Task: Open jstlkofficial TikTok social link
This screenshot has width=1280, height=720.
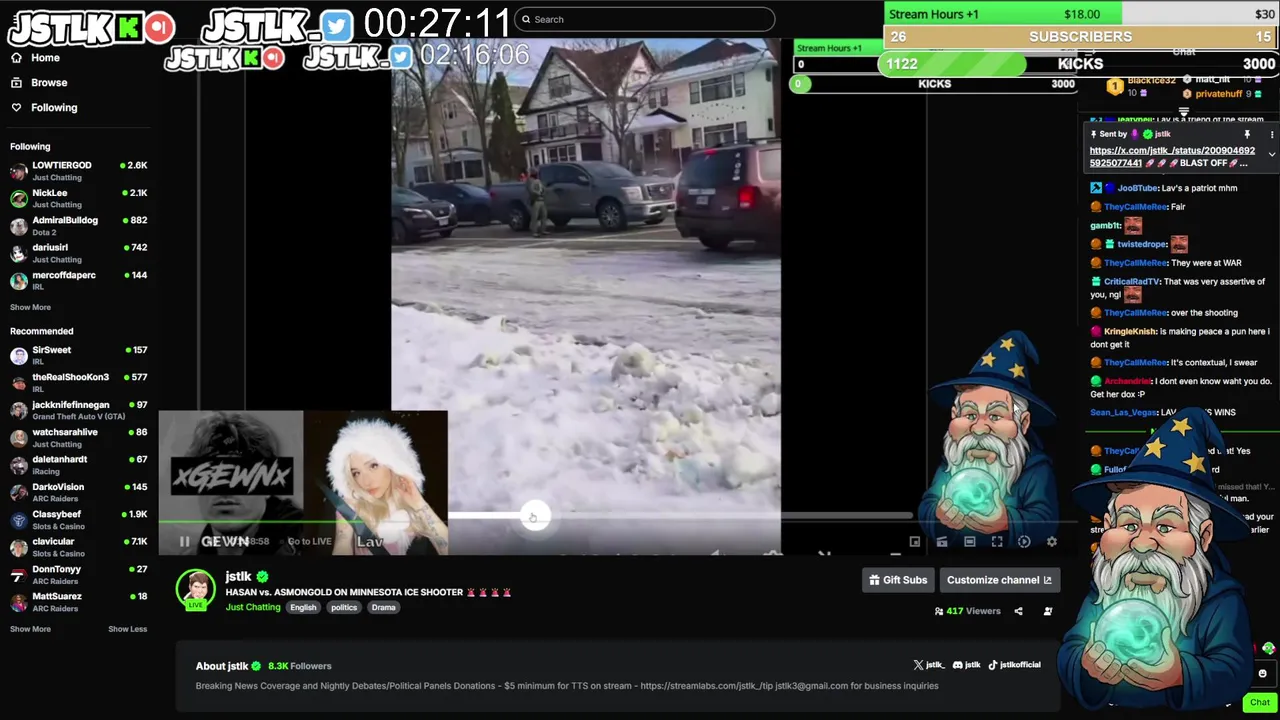Action: coord(1015,665)
